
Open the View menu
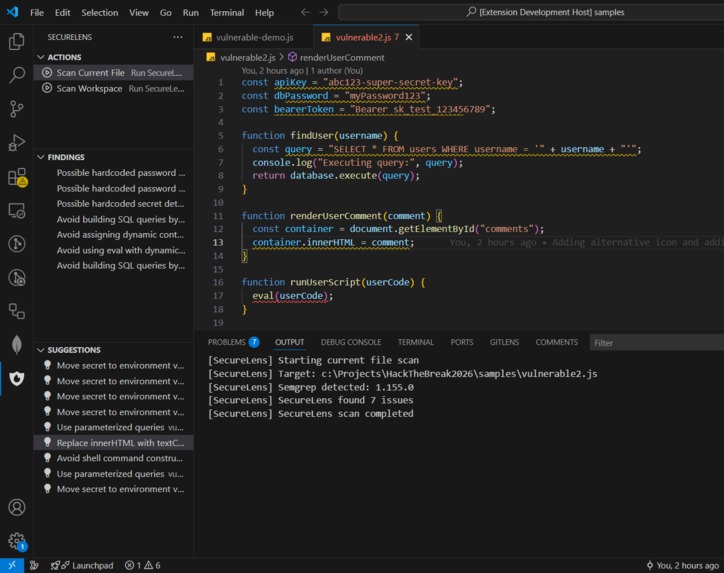point(139,12)
